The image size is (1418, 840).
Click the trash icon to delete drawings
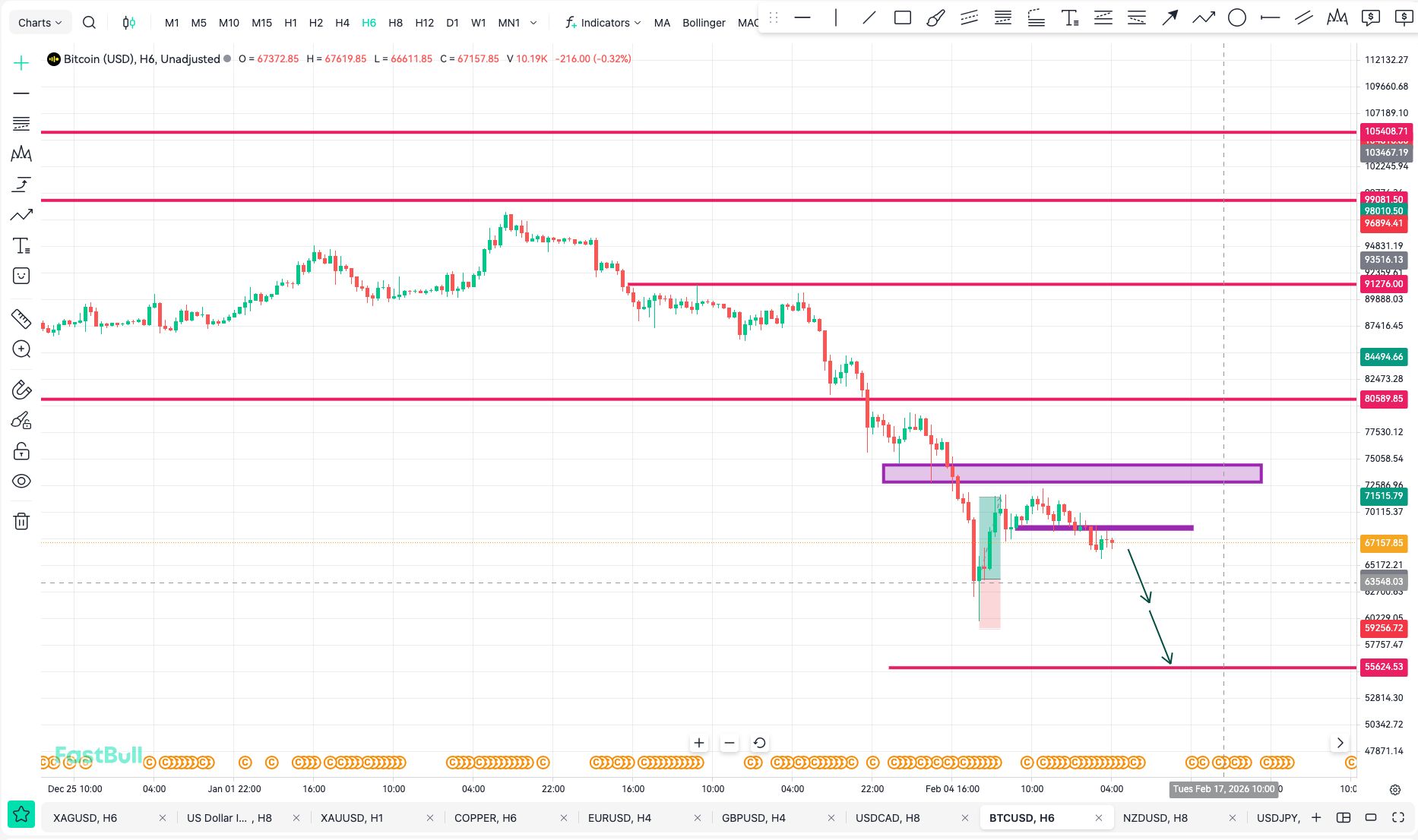(x=21, y=521)
